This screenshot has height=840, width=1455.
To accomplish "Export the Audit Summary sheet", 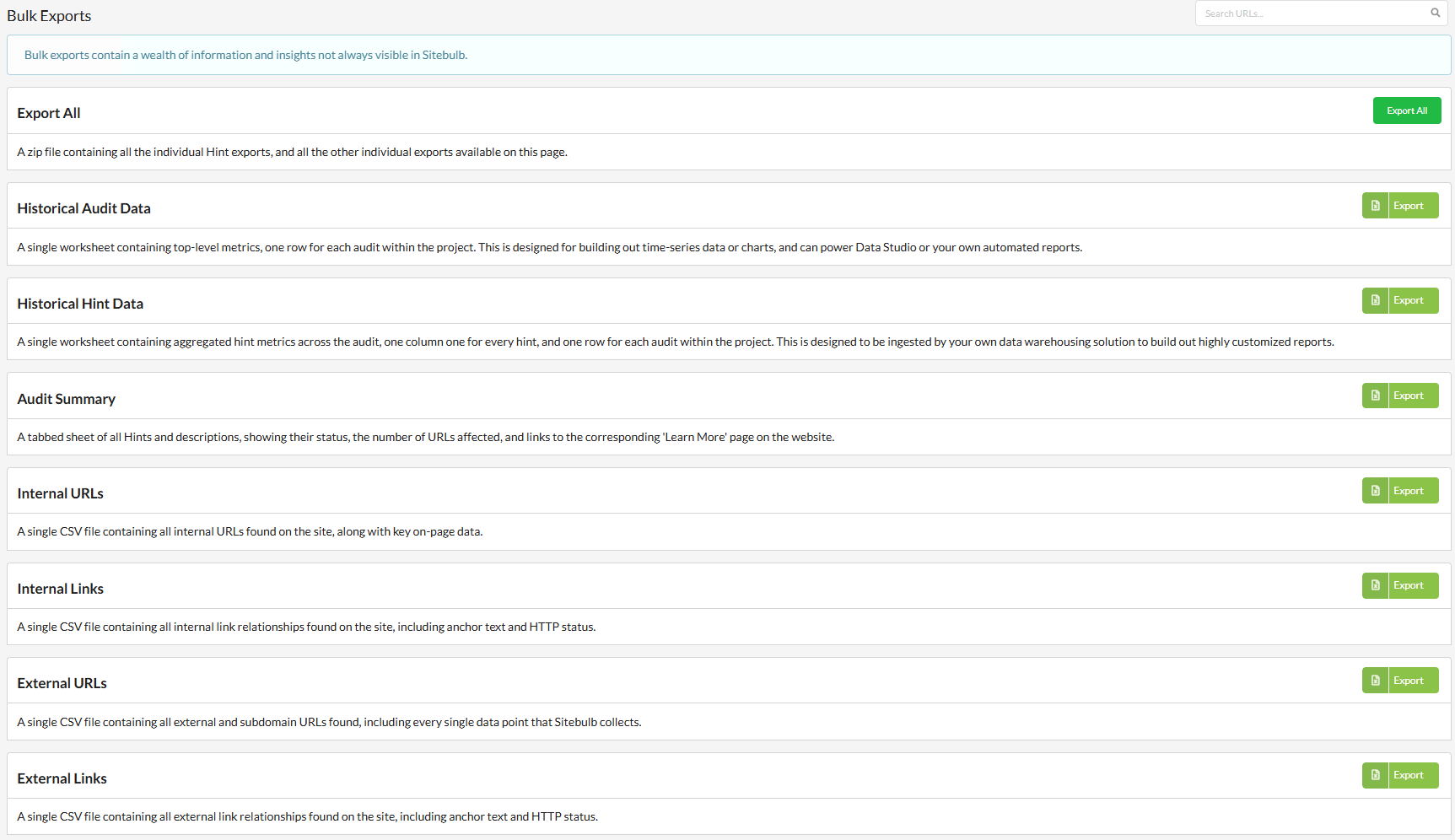I will click(x=1414, y=396).
